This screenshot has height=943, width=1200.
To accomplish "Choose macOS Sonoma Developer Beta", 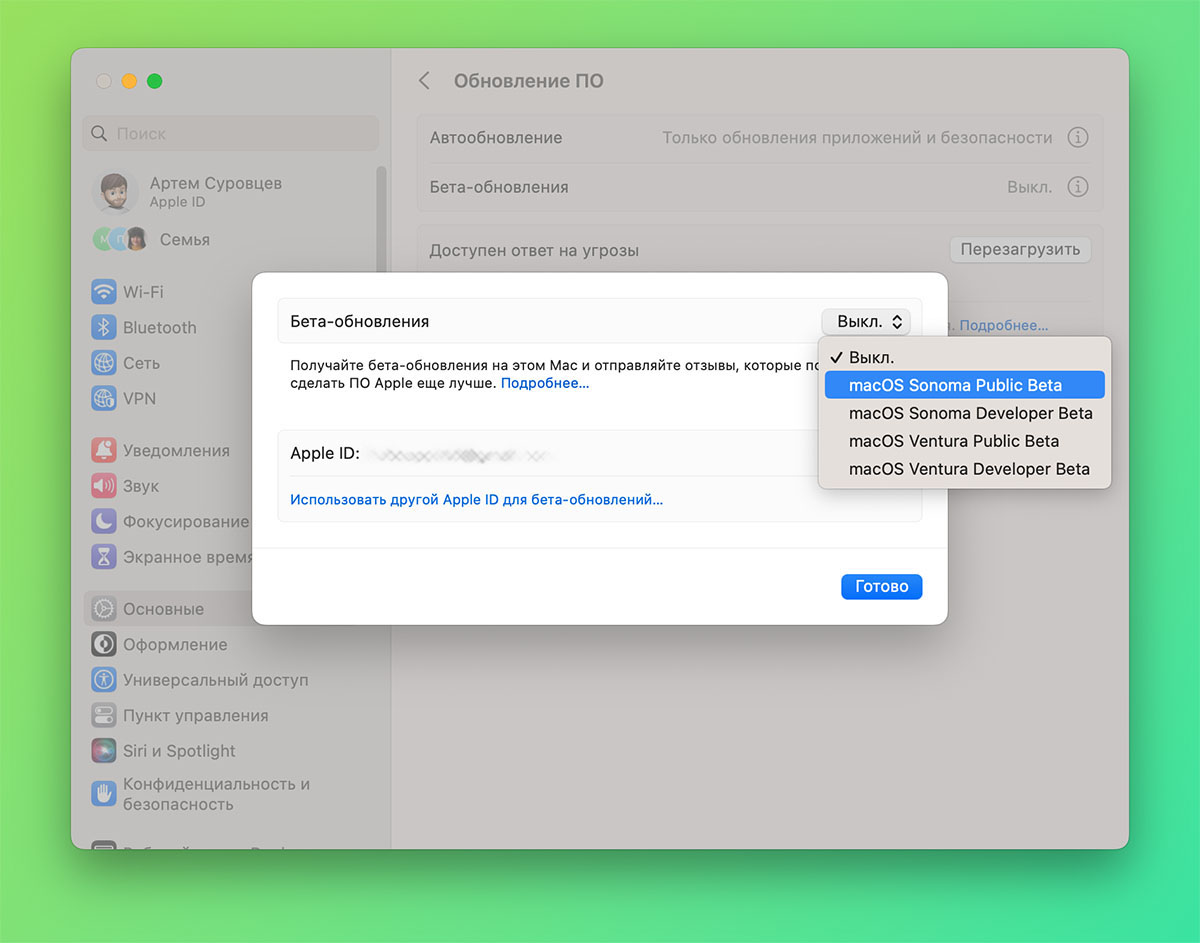I will pyautogui.click(x=964, y=413).
